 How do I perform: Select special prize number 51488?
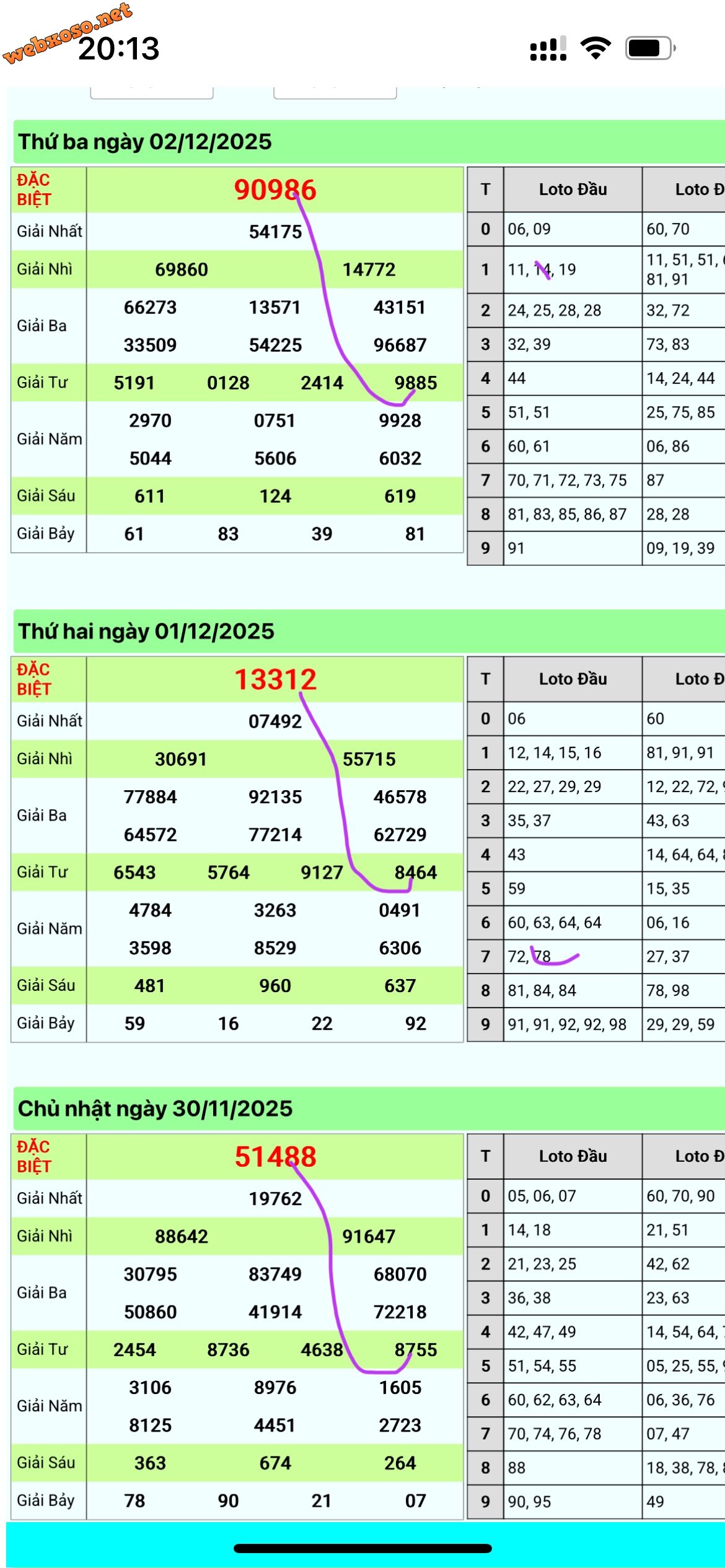click(x=275, y=1157)
